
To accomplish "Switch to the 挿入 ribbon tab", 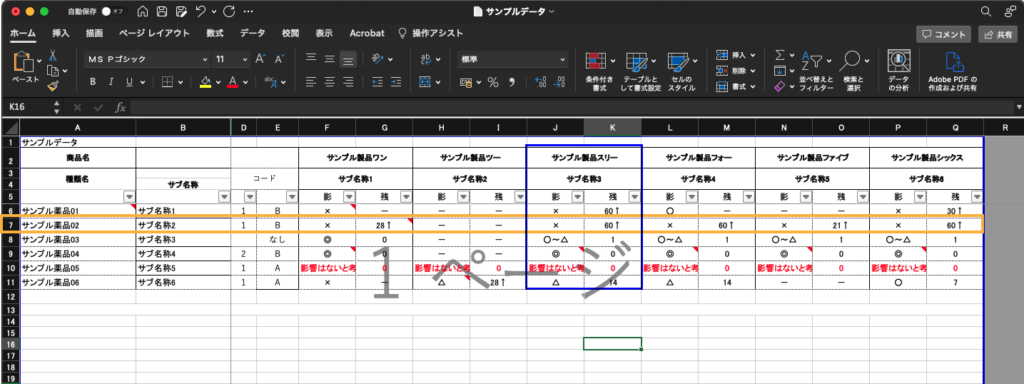I will click(61, 33).
